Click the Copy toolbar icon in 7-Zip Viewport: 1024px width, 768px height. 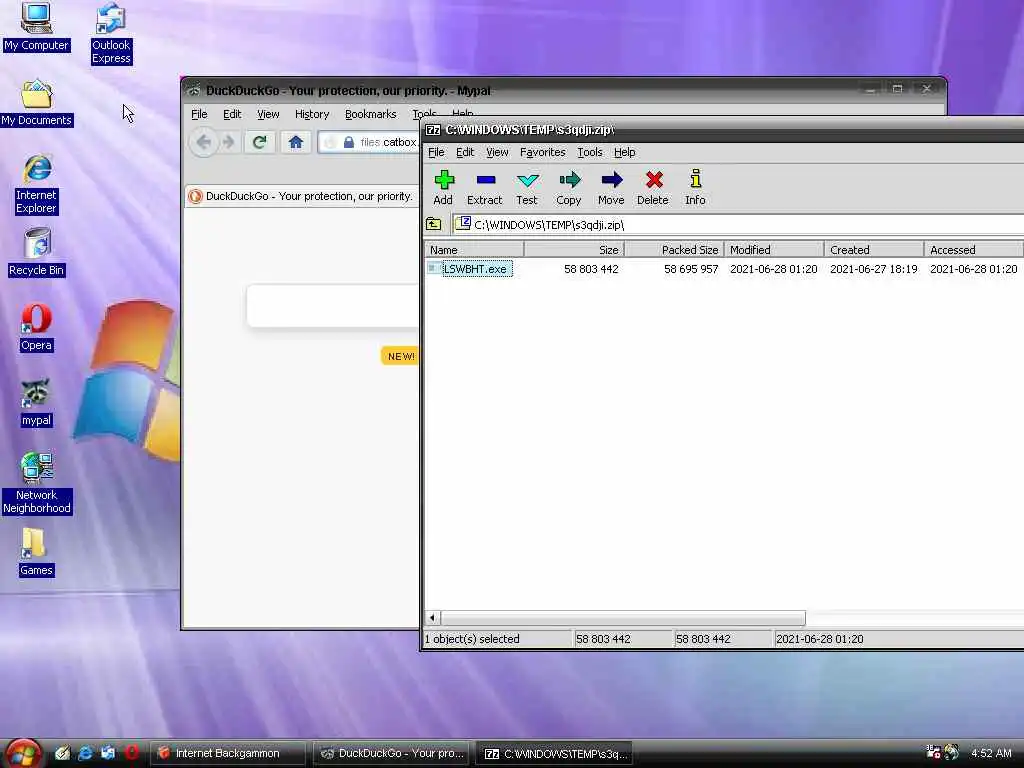tap(569, 187)
